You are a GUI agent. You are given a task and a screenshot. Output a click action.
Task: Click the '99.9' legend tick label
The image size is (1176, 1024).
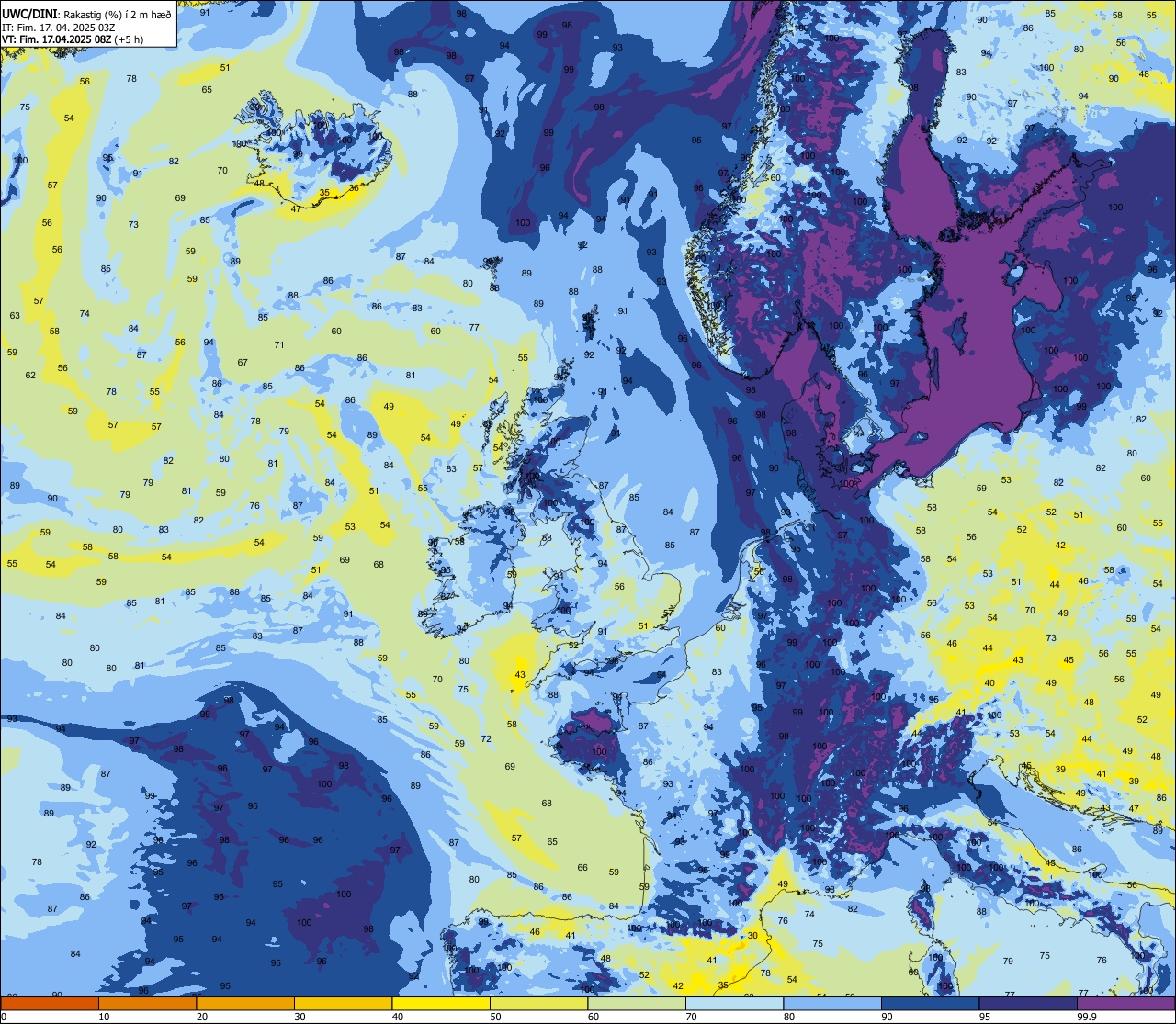pos(1087,1017)
